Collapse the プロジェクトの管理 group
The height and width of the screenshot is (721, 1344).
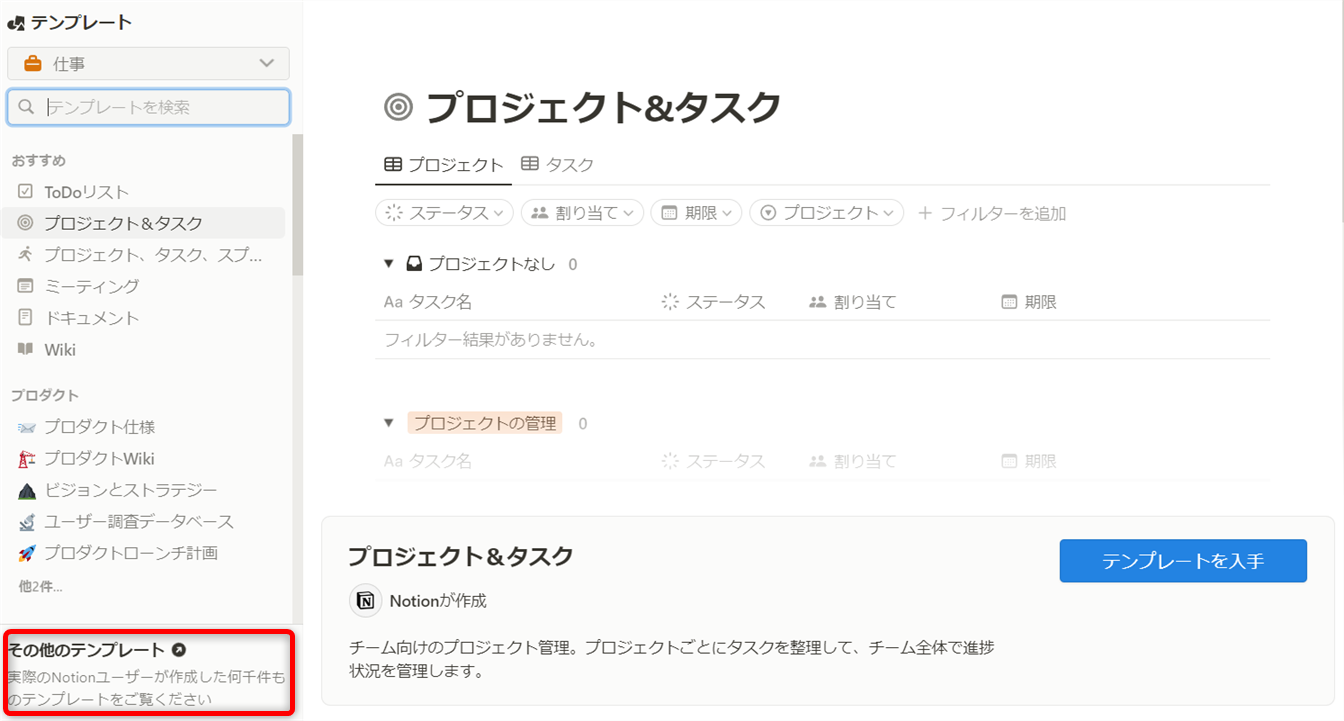[389, 423]
